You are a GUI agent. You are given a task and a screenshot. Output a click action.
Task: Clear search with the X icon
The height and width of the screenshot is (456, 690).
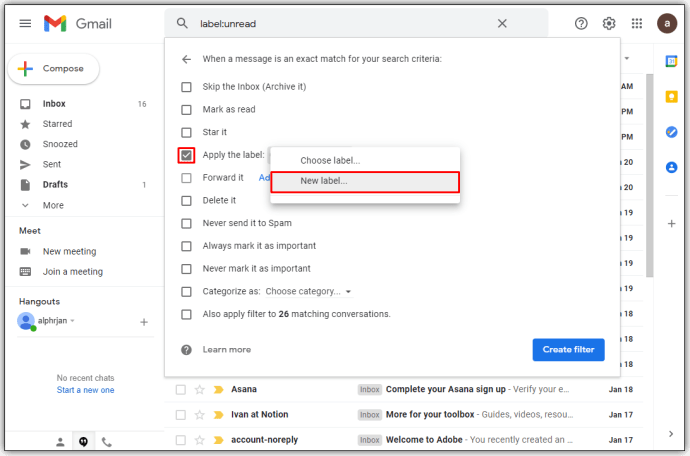coord(502,23)
